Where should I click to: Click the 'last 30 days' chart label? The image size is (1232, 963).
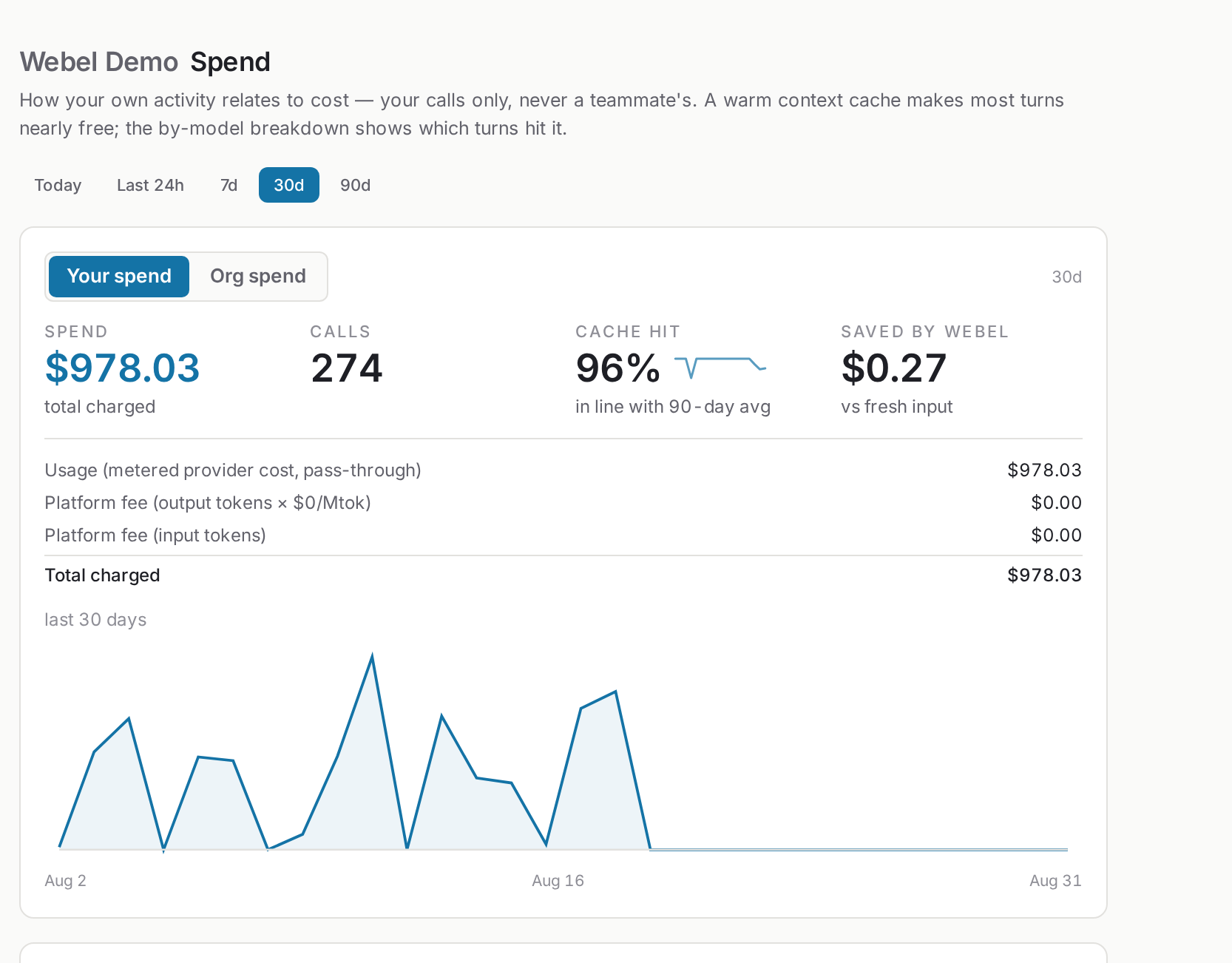[x=95, y=620]
